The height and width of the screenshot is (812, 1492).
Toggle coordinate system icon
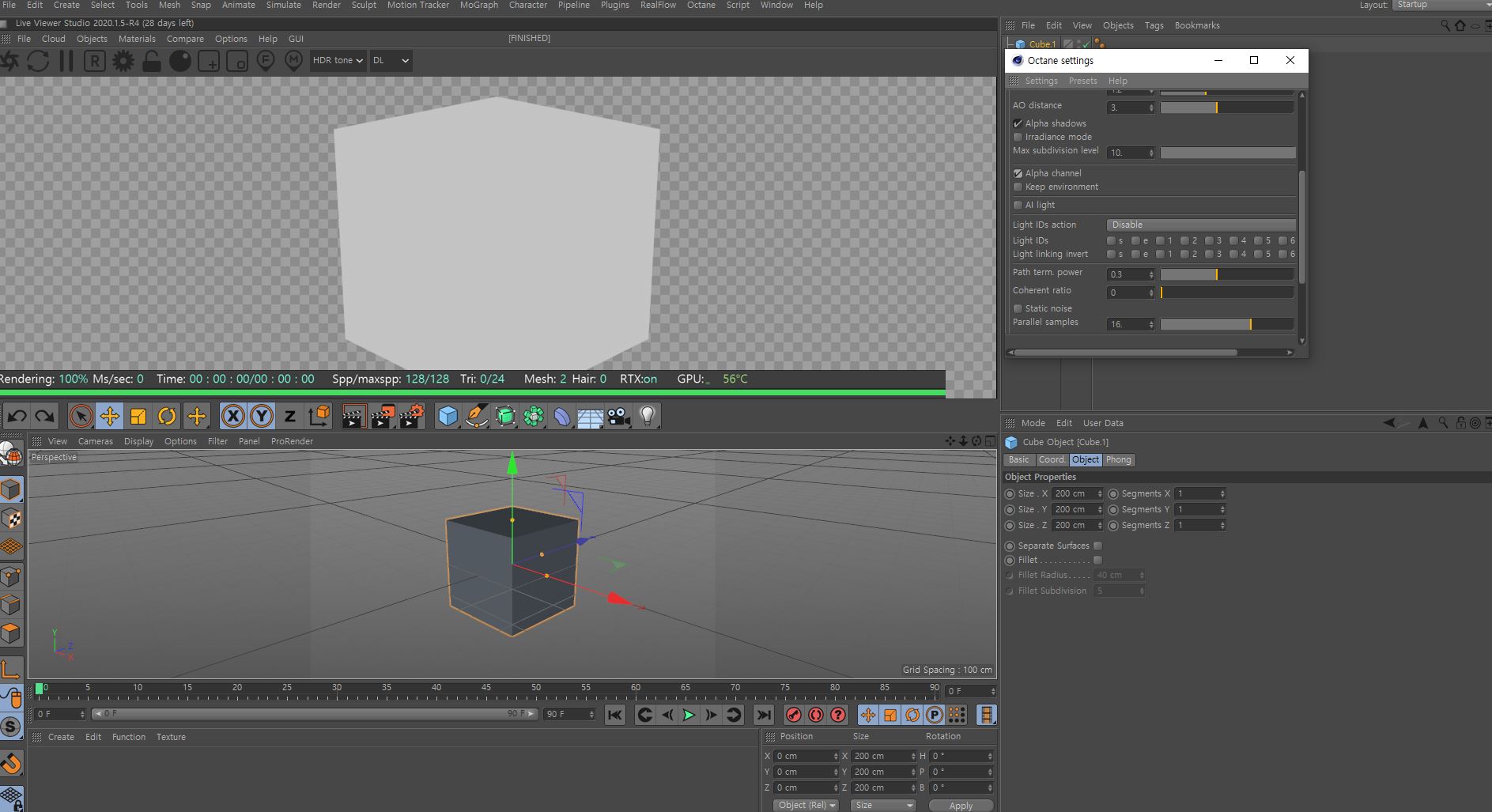319,416
